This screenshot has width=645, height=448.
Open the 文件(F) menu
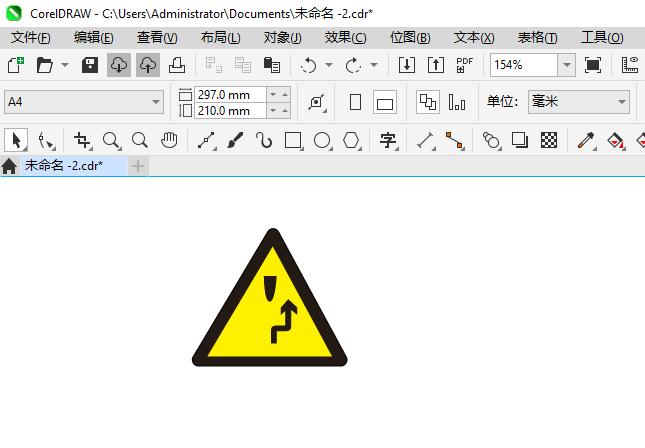(x=30, y=38)
